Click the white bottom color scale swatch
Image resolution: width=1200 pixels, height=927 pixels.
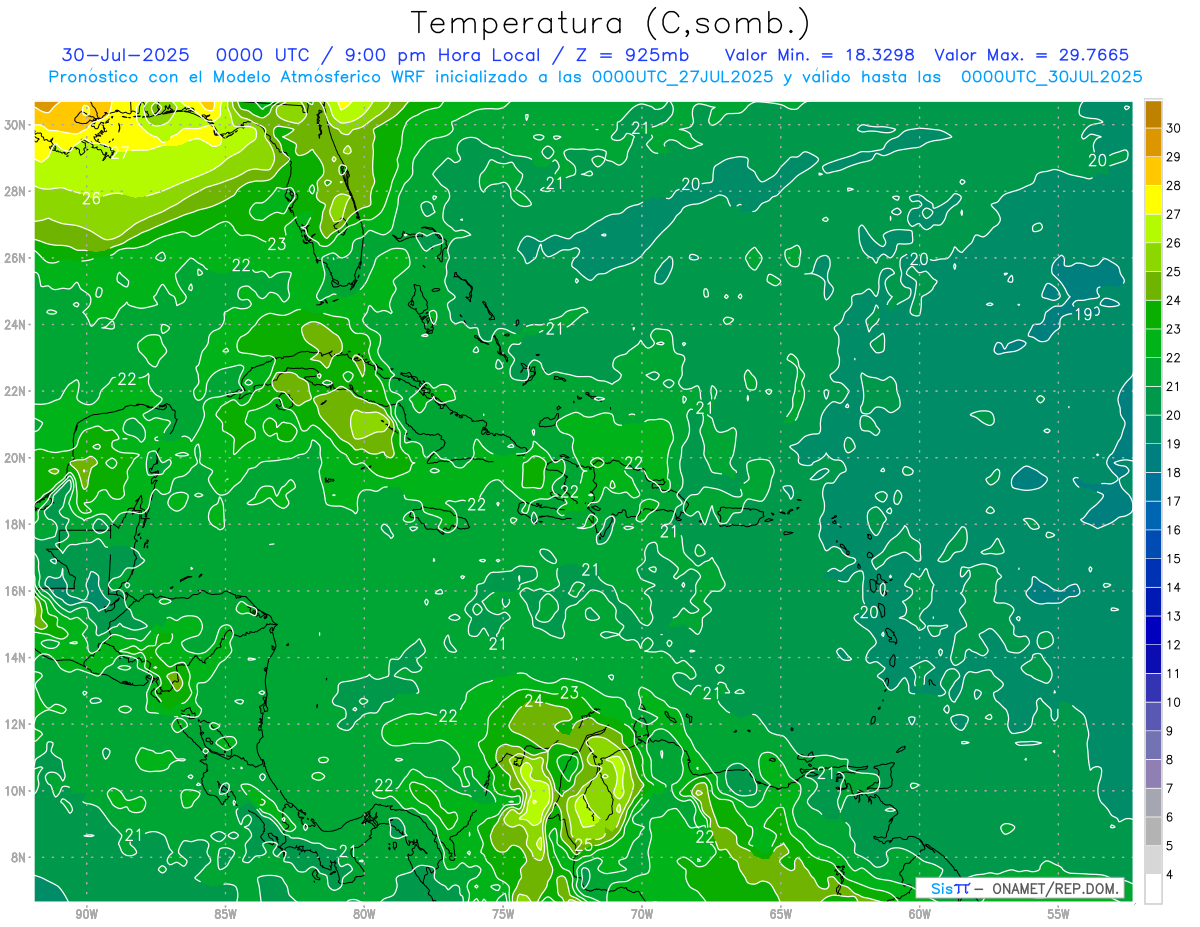pos(1153,889)
